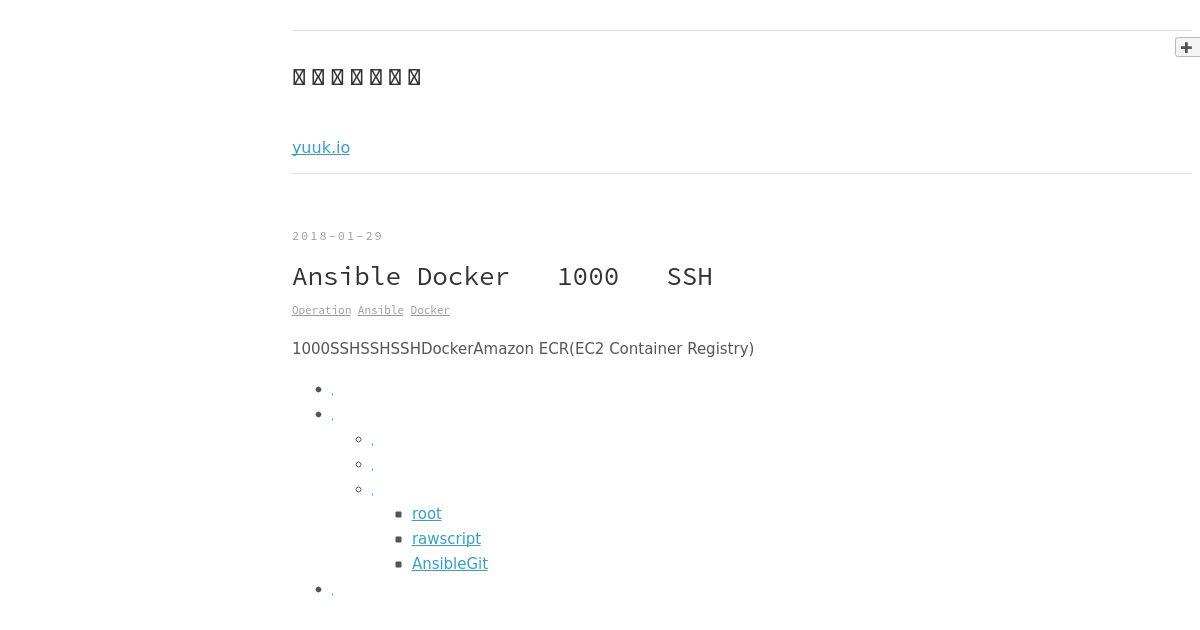Open the third circle-bulleted sub-entry above root
Screen dimensions: 1200x630
pos(372,492)
